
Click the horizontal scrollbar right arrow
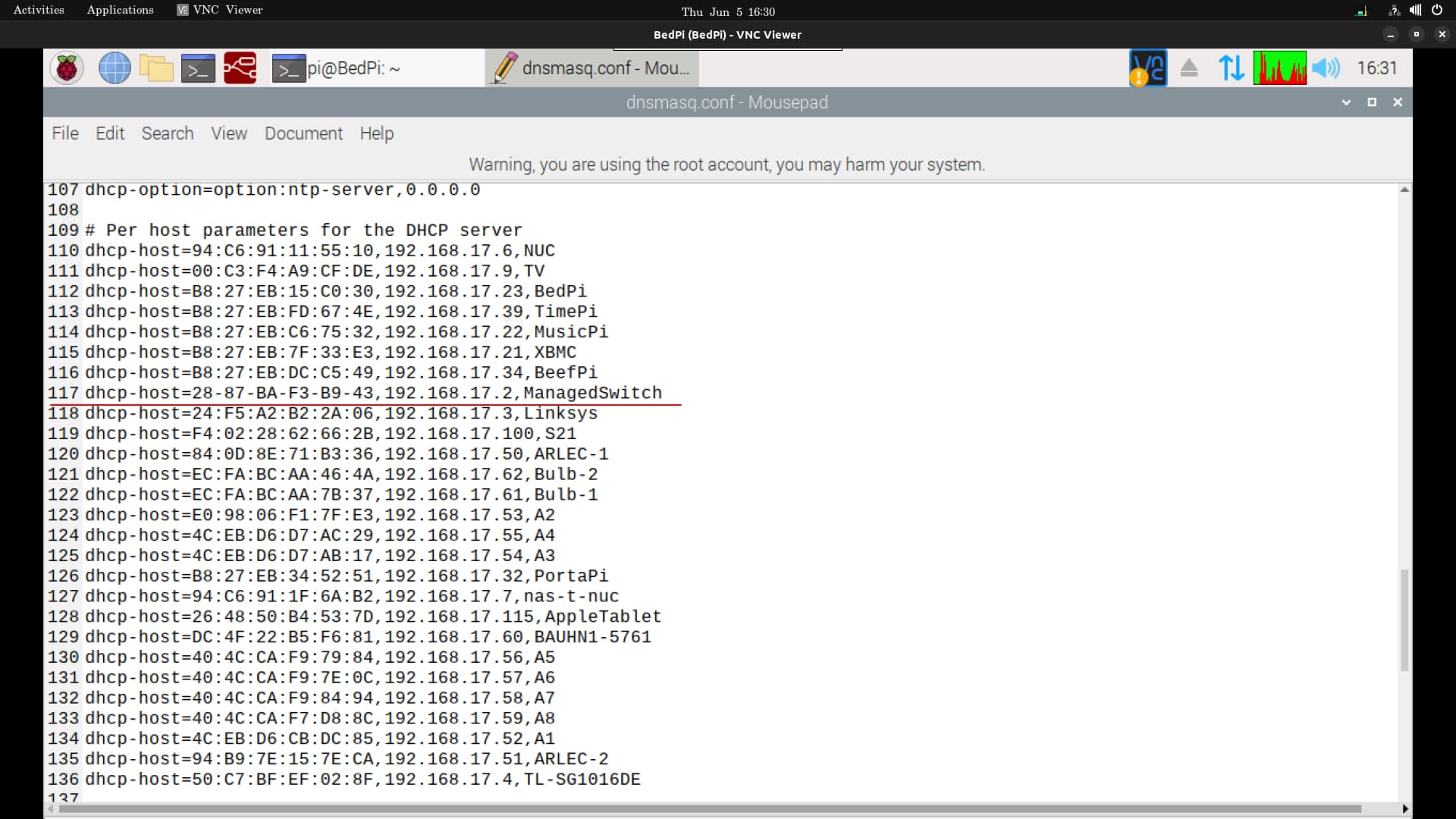pos(1405,809)
